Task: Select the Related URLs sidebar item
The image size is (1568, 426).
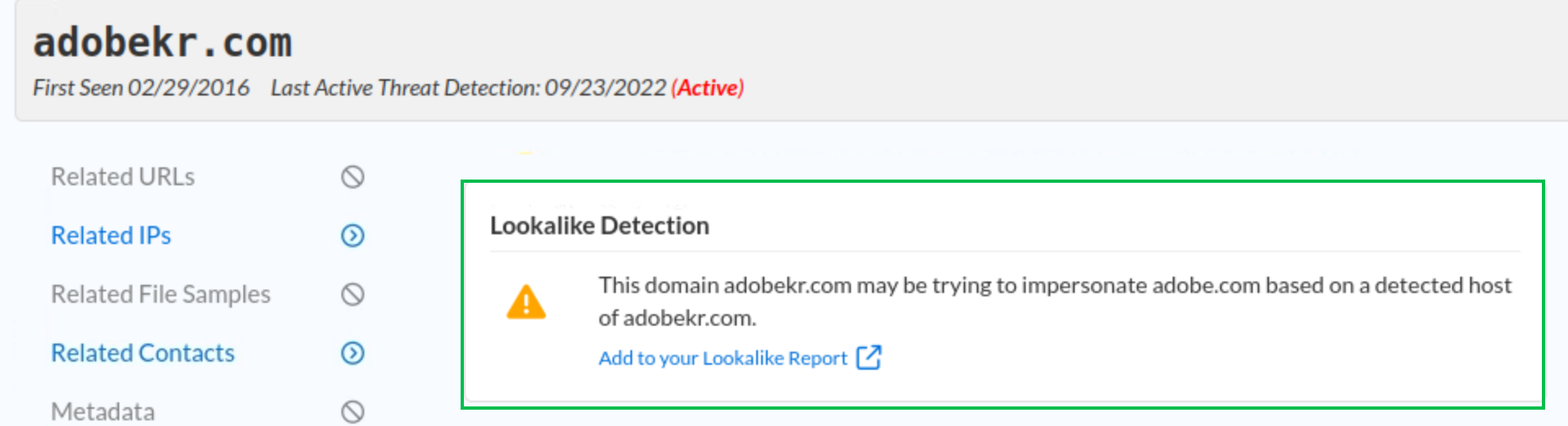Action: click(x=122, y=177)
